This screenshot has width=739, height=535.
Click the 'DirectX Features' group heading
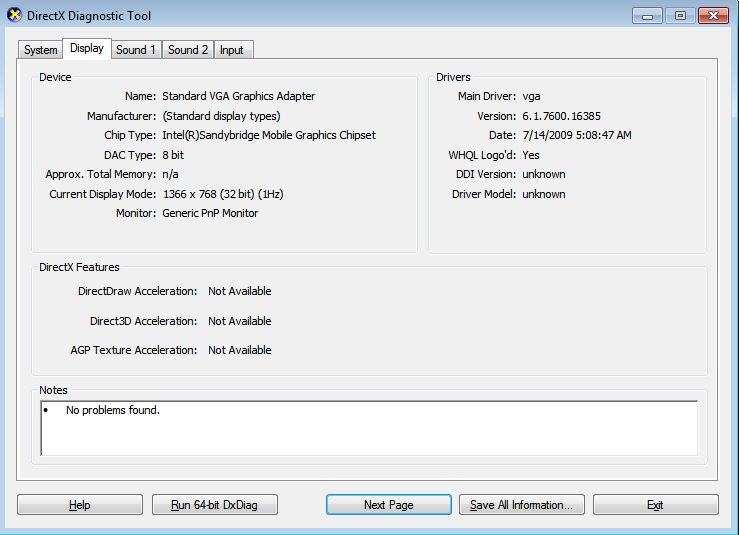[x=79, y=267]
